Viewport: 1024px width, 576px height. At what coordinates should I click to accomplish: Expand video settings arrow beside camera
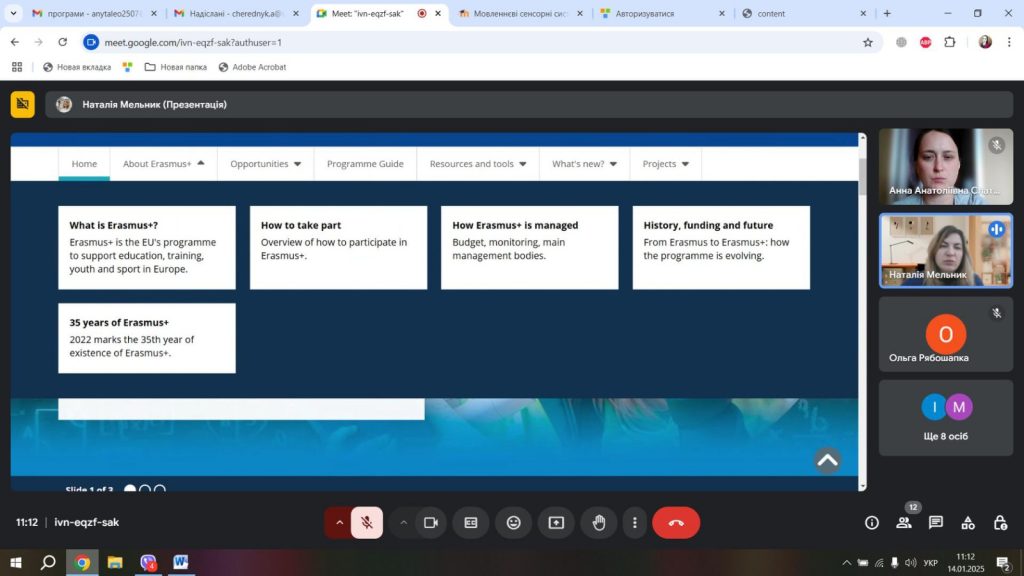click(x=404, y=522)
